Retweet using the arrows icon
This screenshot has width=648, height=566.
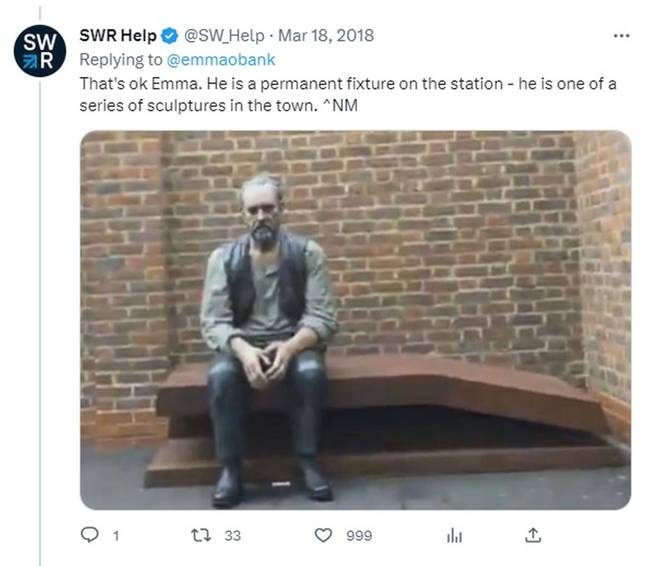[201, 535]
